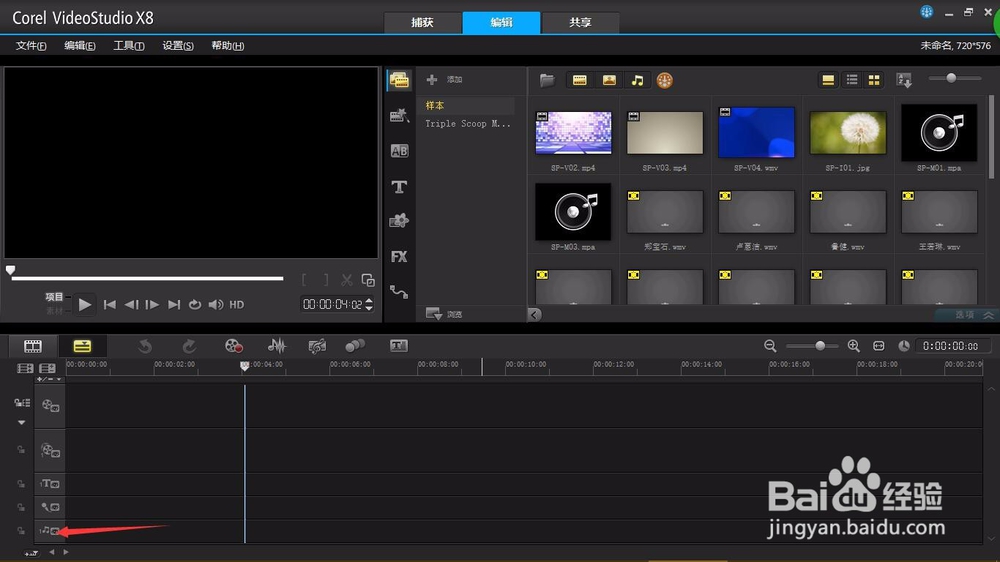Switch to Storyboard view
Screen dimensions: 1000x562
click(x=33, y=346)
